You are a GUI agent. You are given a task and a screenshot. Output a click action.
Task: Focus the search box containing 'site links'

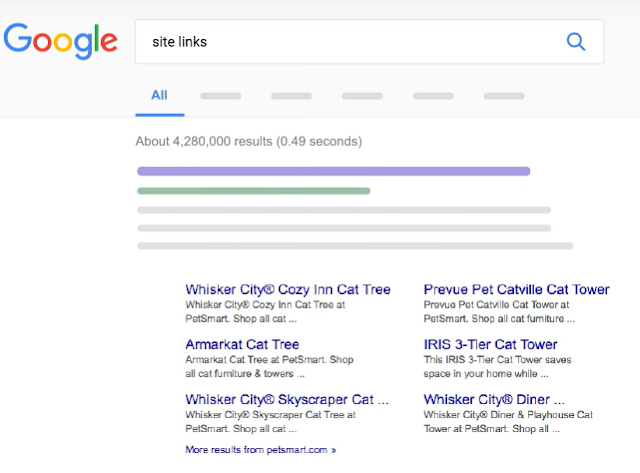(369, 42)
